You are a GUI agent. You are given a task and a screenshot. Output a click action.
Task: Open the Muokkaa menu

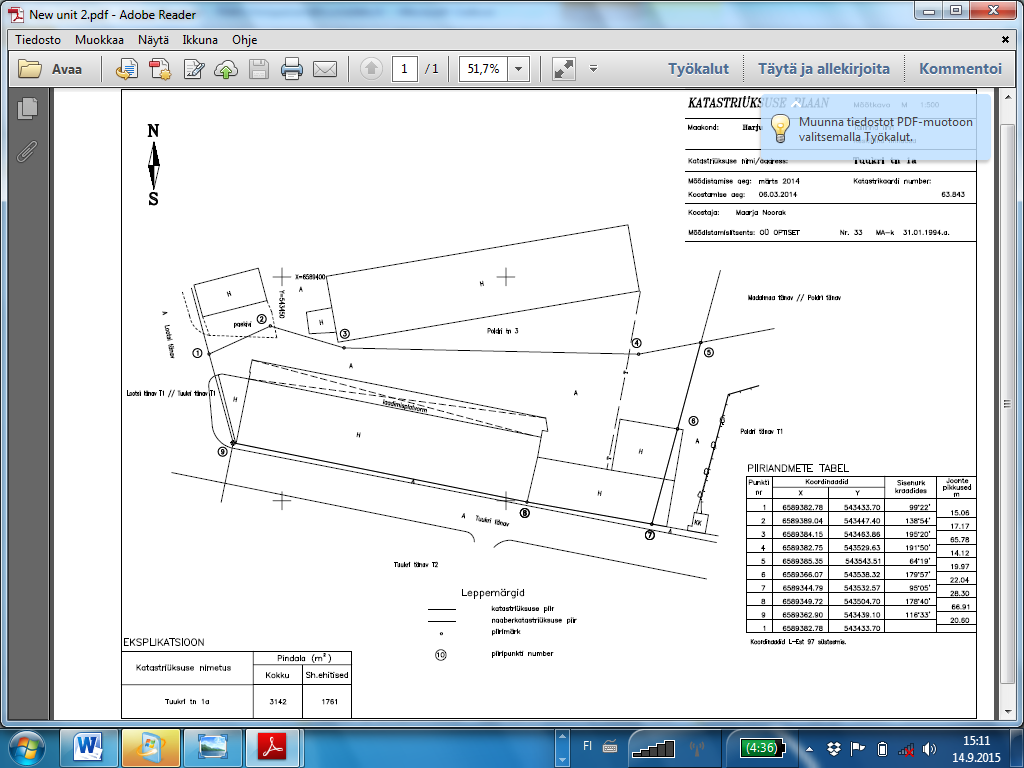99,40
